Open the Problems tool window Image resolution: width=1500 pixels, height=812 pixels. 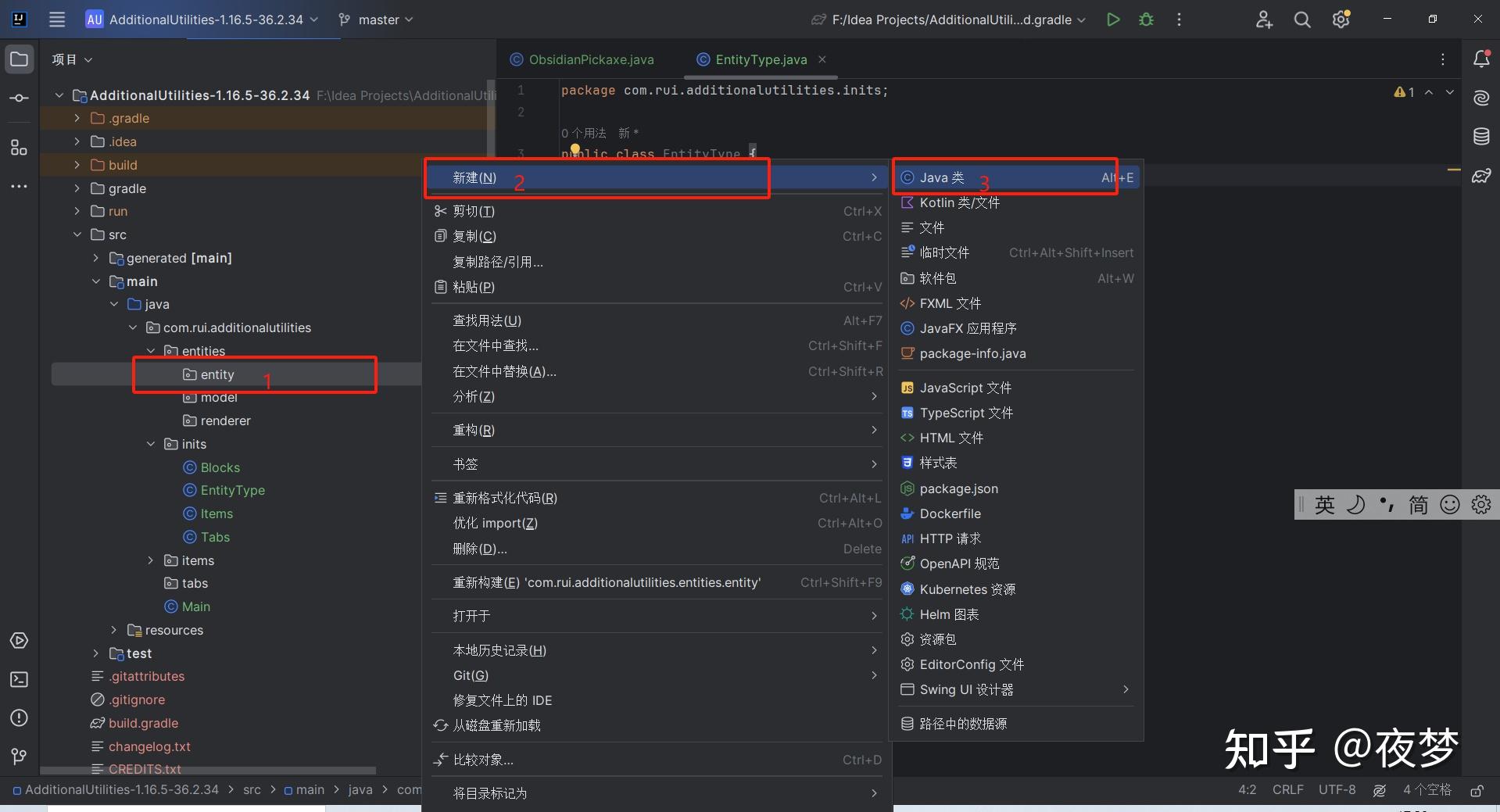19,717
